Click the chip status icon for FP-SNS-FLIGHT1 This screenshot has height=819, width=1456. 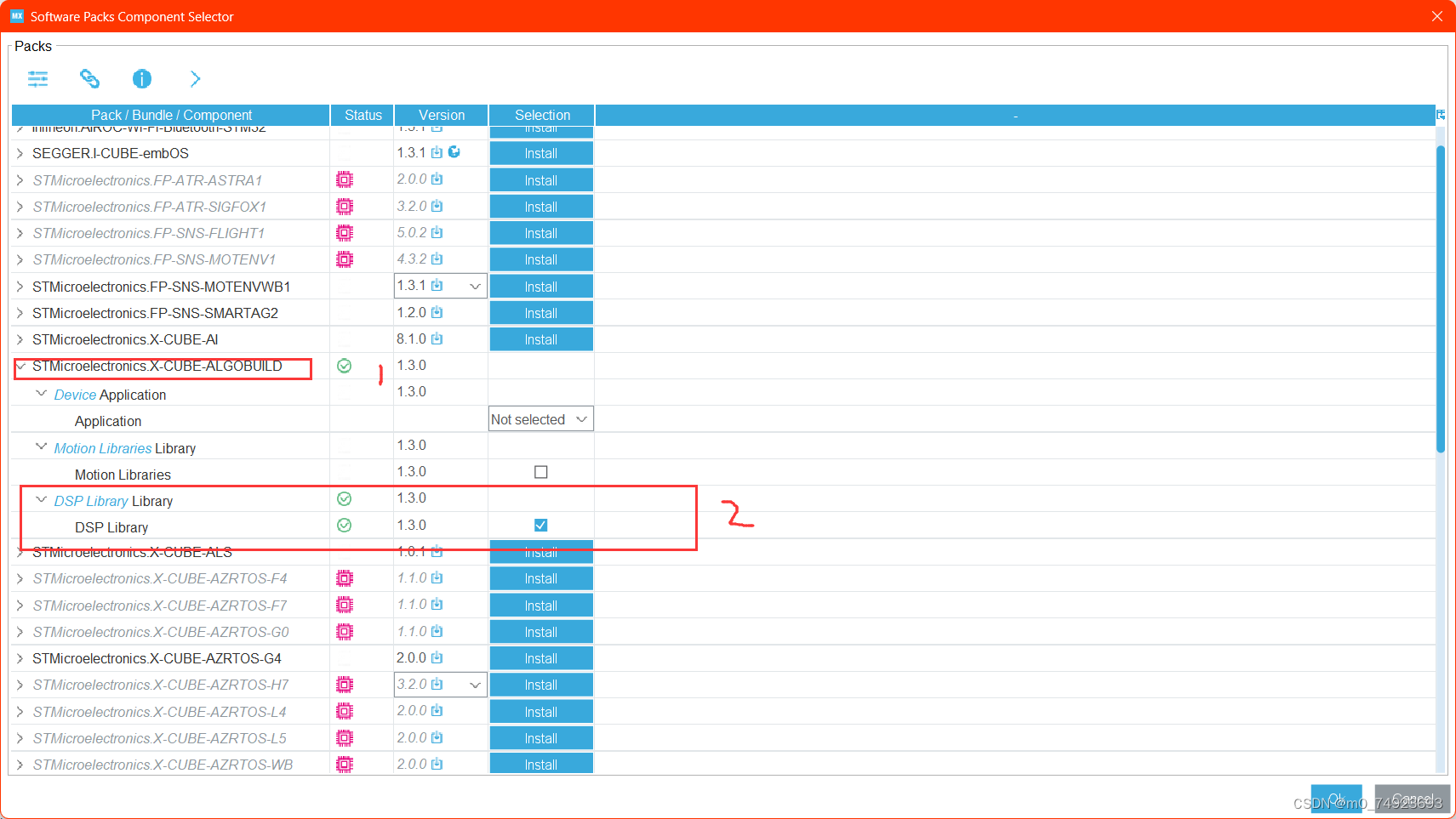click(345, 232)
